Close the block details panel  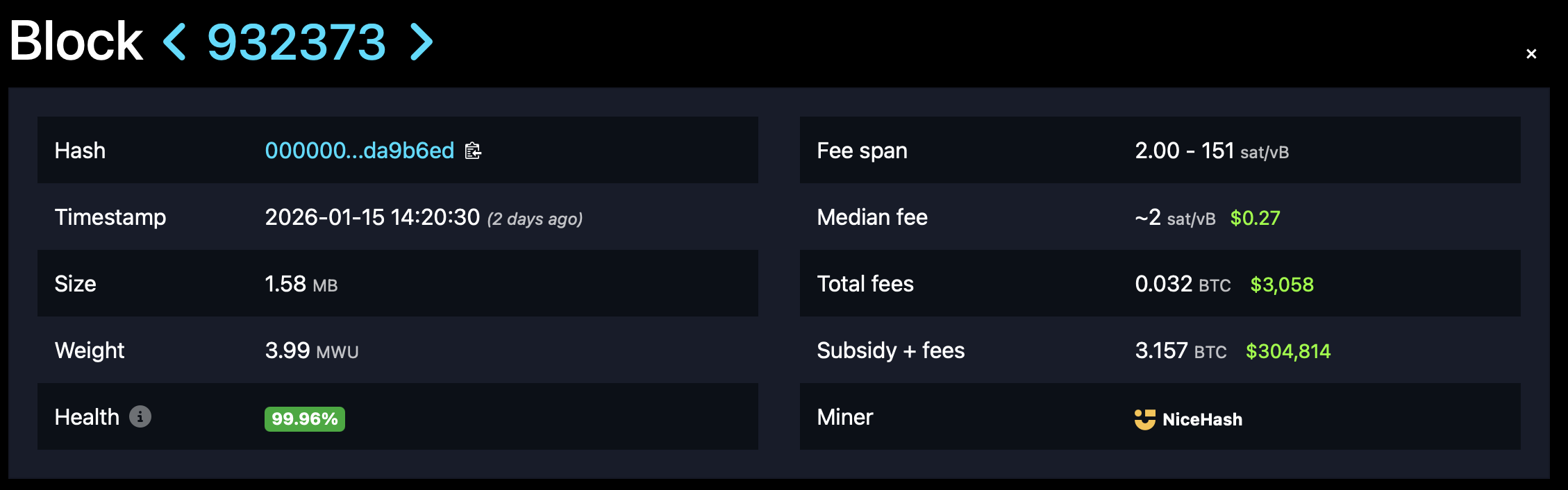point(1531,54)
